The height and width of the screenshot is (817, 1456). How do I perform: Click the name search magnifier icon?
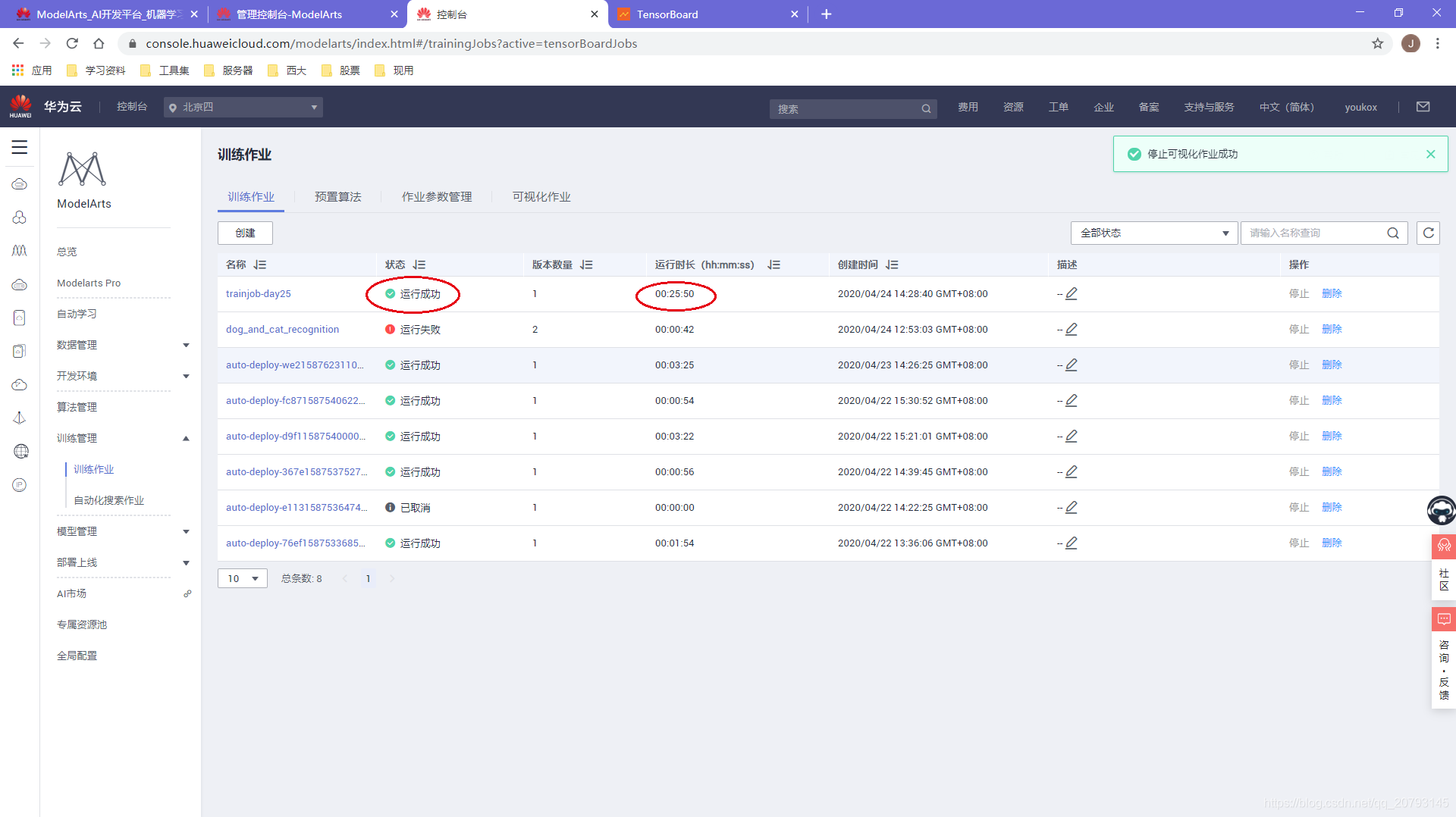pyautogui.click(x=1393, y=233)
